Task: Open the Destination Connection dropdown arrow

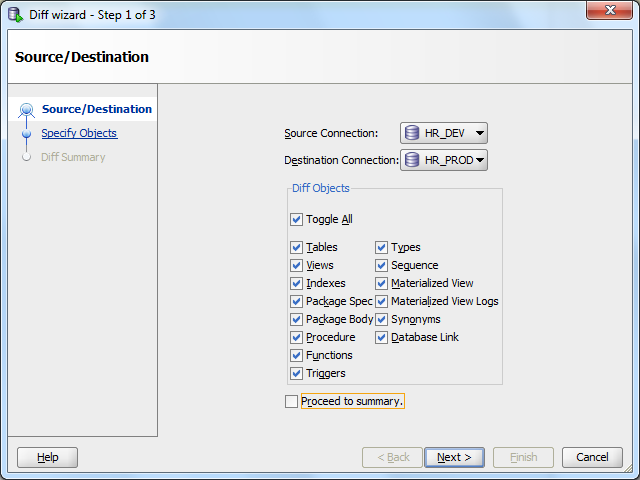Action: coord(480,160)
